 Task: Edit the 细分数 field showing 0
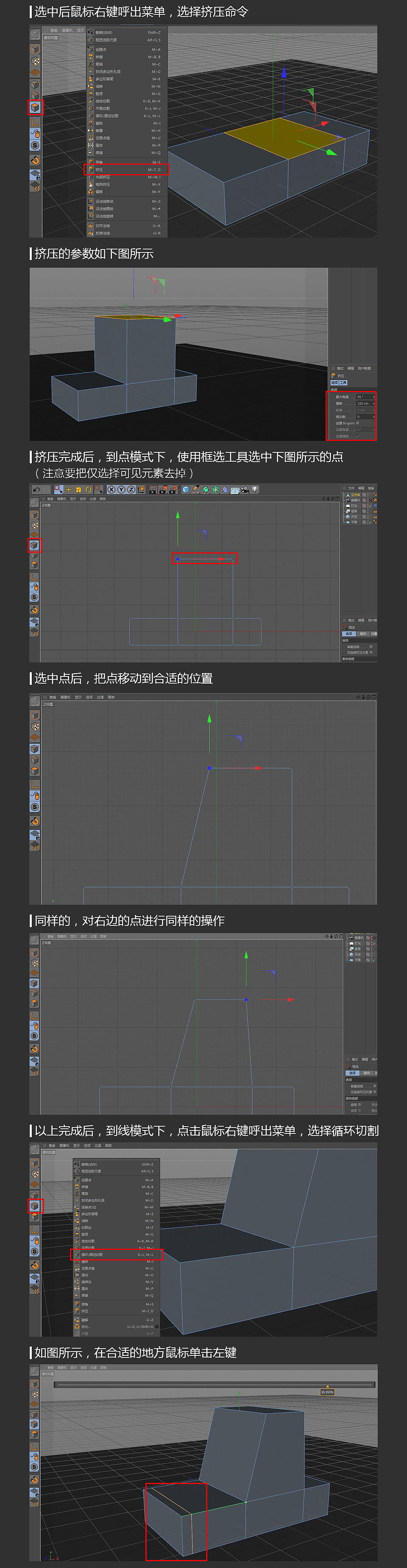click(365, 417)
